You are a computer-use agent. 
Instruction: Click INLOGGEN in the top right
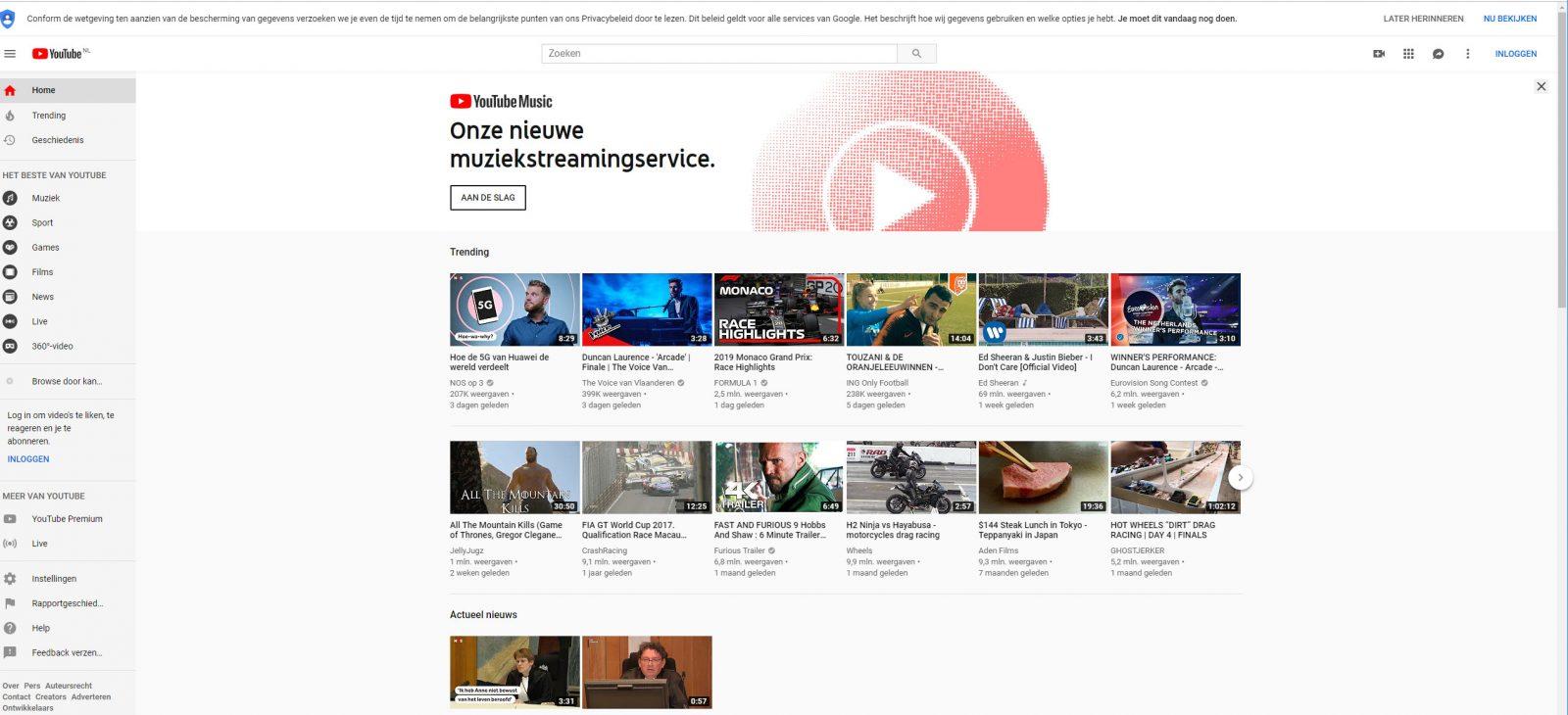1515,54
